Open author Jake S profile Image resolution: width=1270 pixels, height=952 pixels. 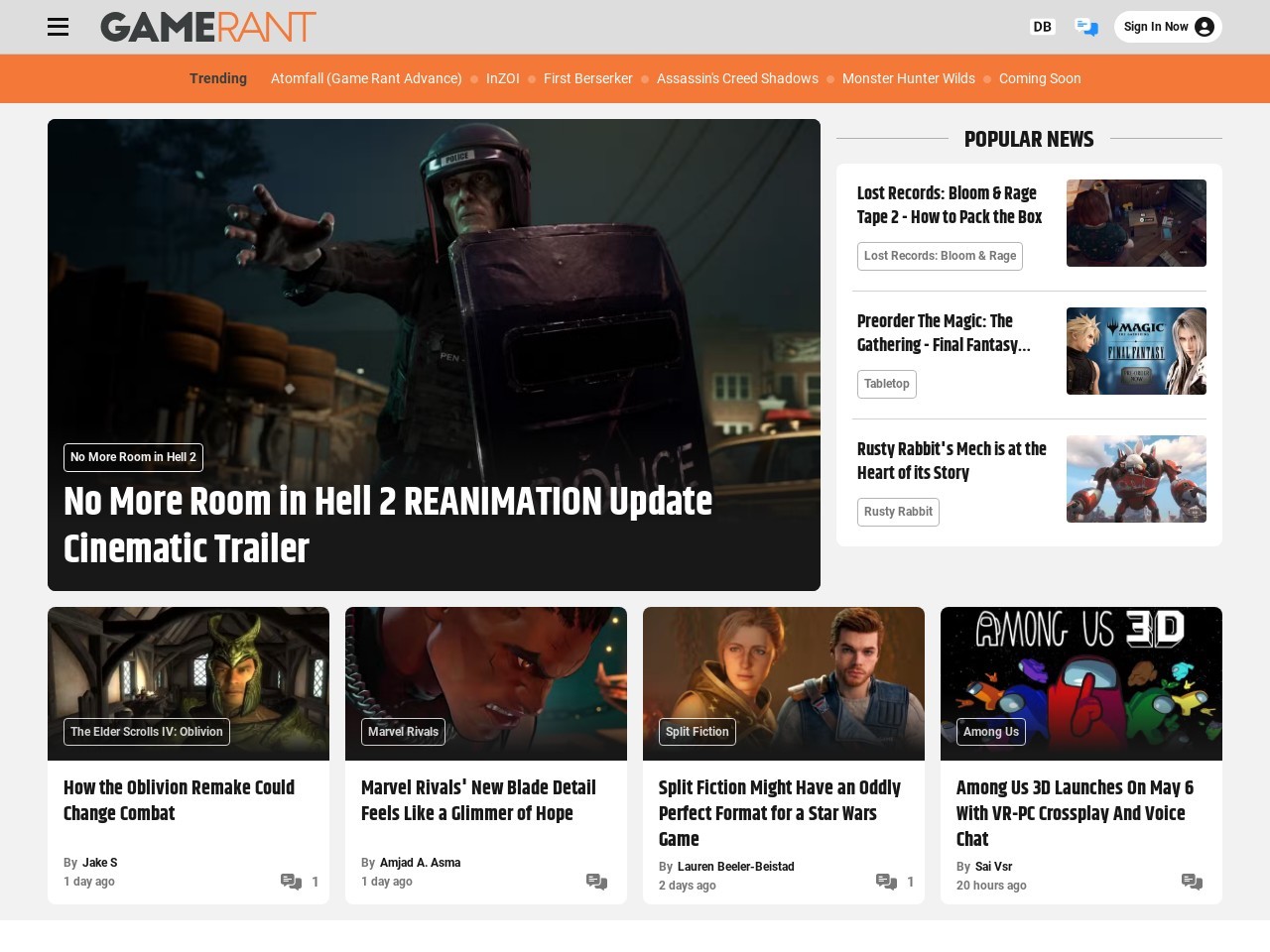point(100,863)
